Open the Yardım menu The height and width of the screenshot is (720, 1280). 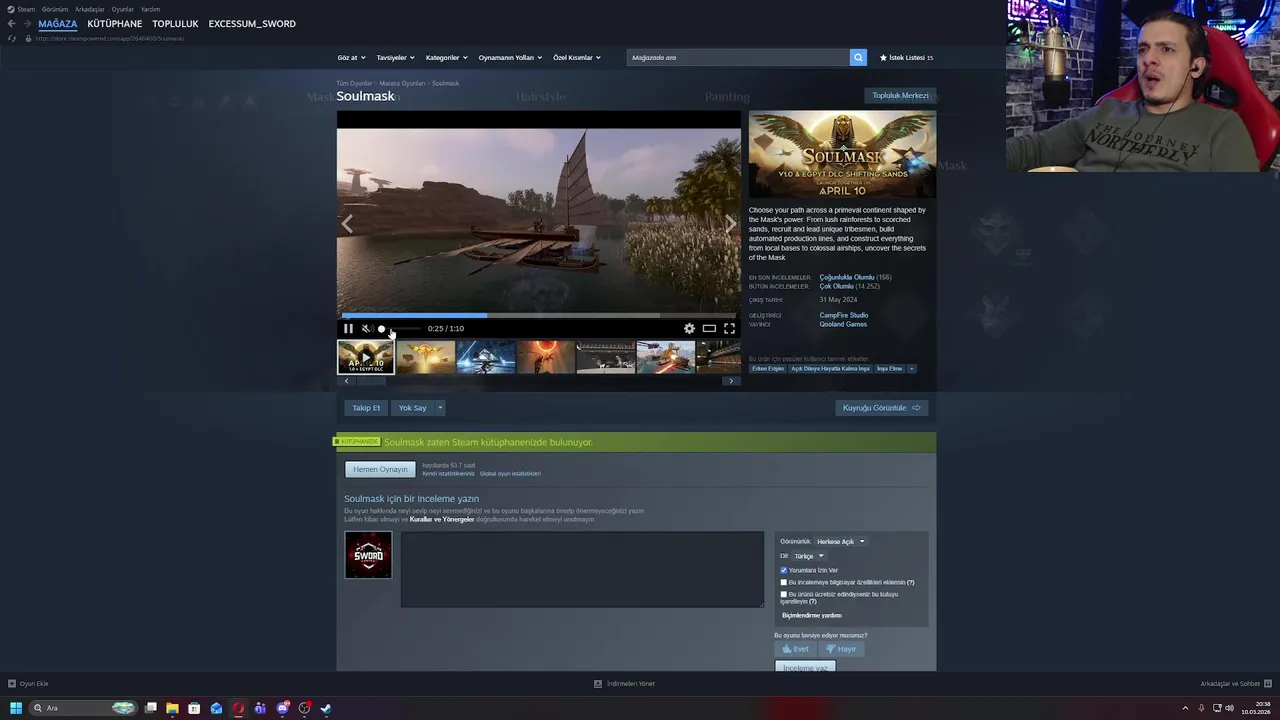tap(150, 9)
